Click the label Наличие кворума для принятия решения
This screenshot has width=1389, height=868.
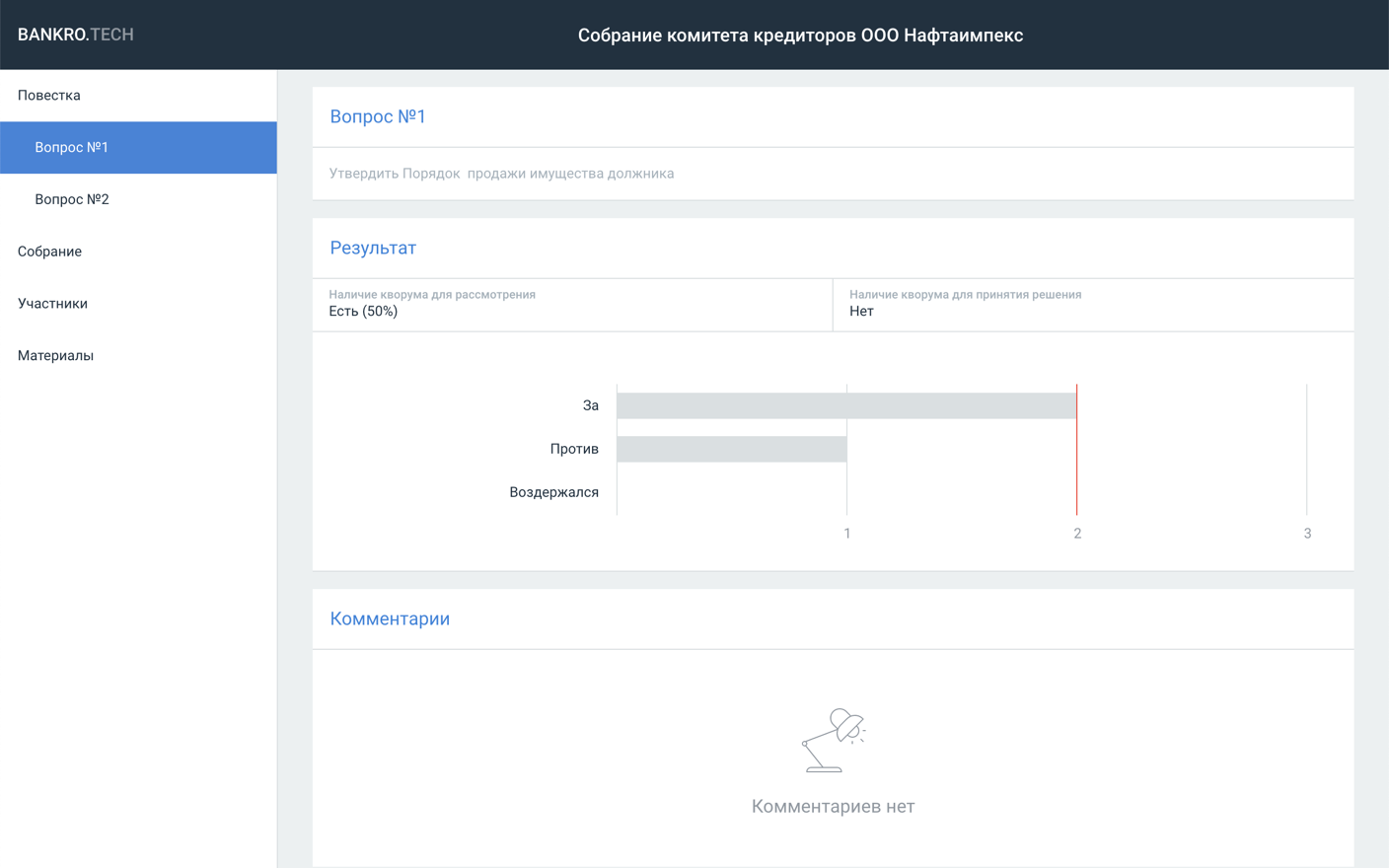point(965,294)
